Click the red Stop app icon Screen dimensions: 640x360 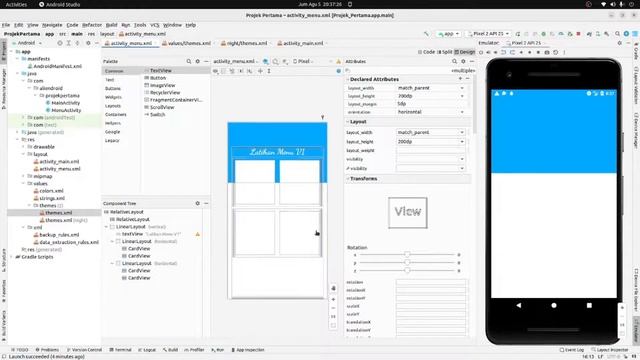coord(578,34)
